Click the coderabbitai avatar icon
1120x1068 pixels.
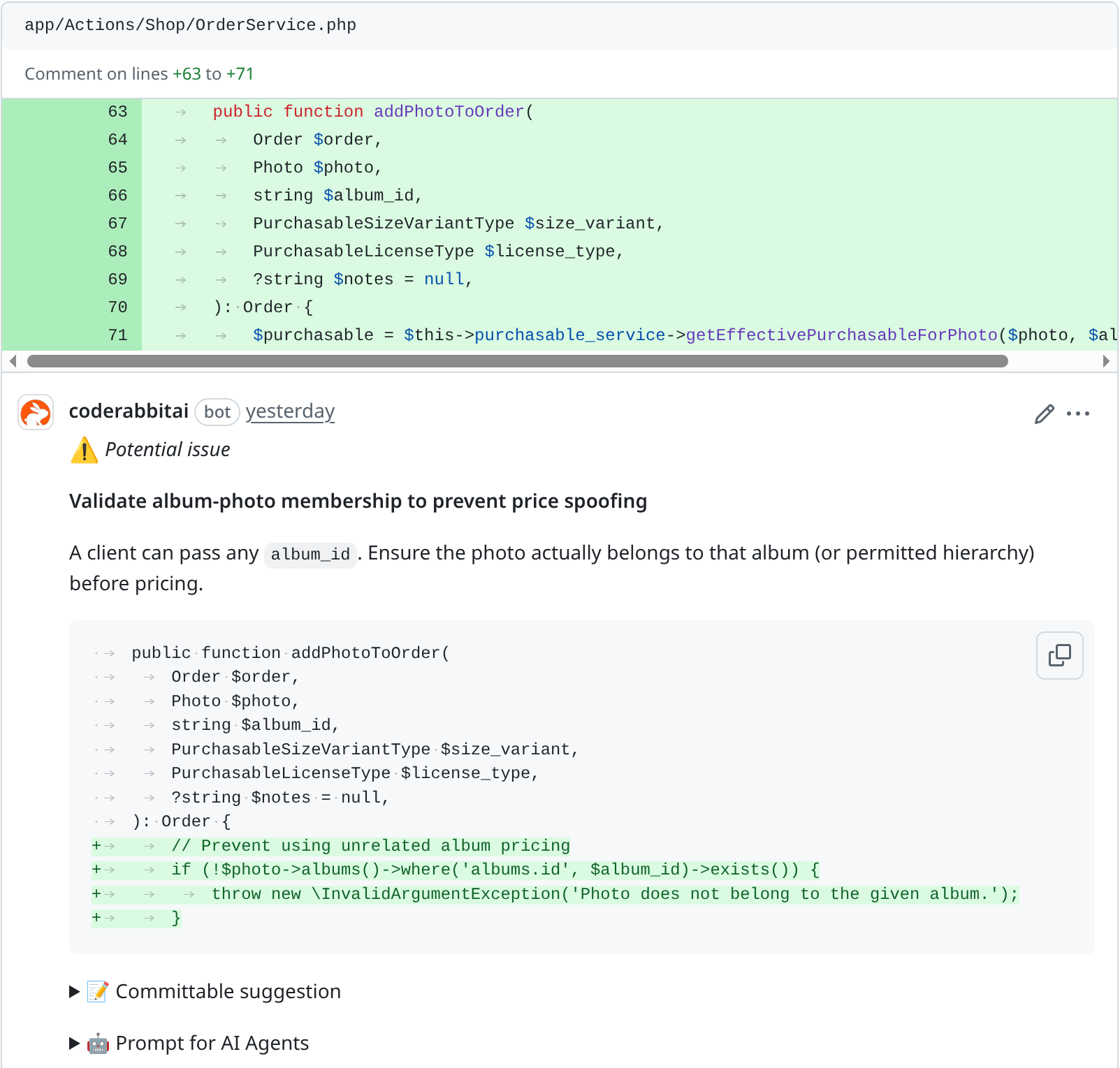click(x=36, y=412)
